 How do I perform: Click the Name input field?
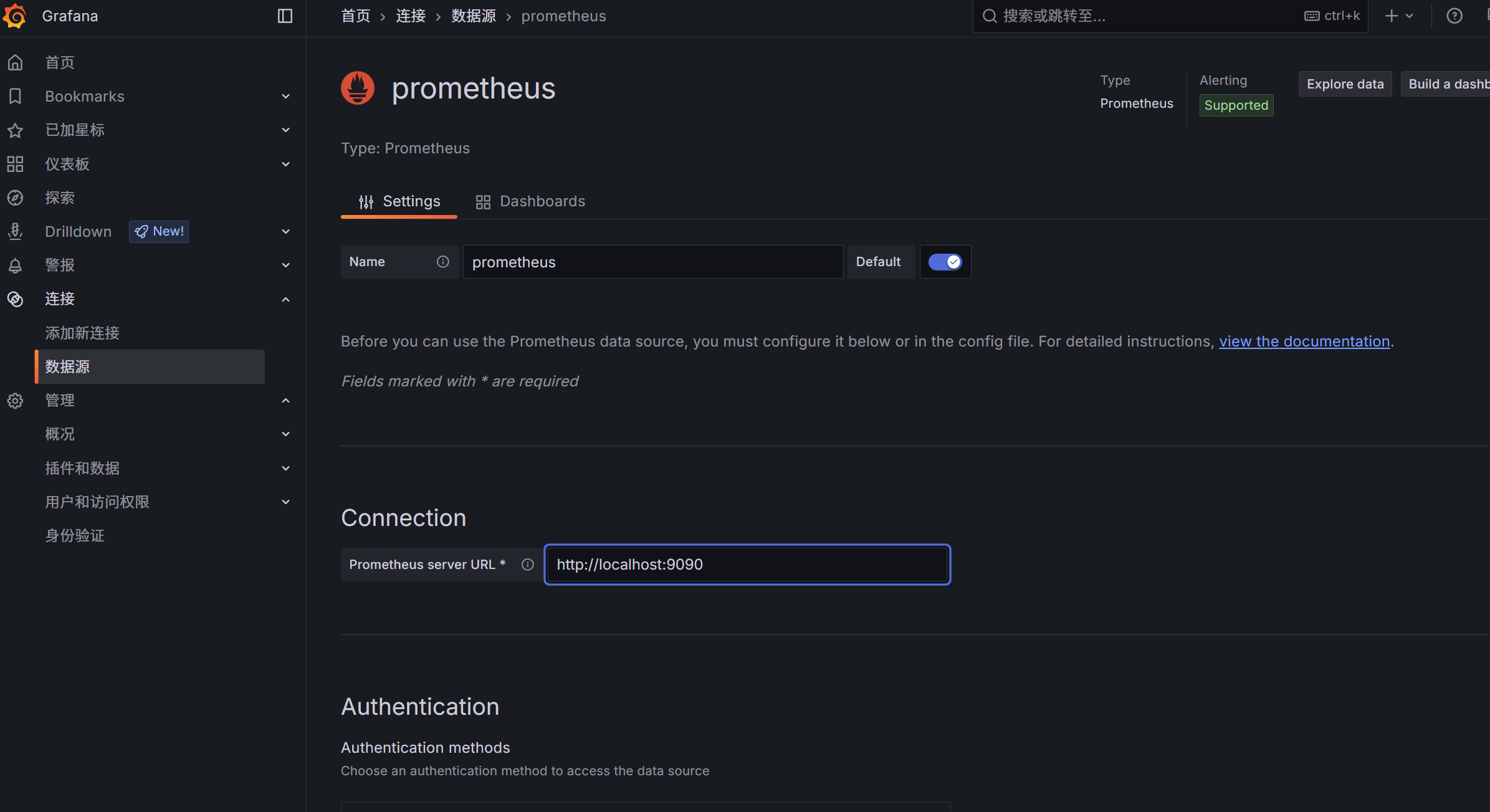pos(652,262)
